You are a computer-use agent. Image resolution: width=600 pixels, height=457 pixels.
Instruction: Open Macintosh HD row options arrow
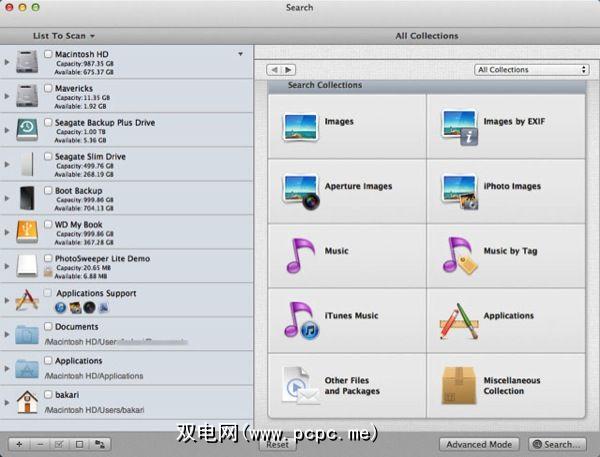pyautogui.click(x=240, y=54)
